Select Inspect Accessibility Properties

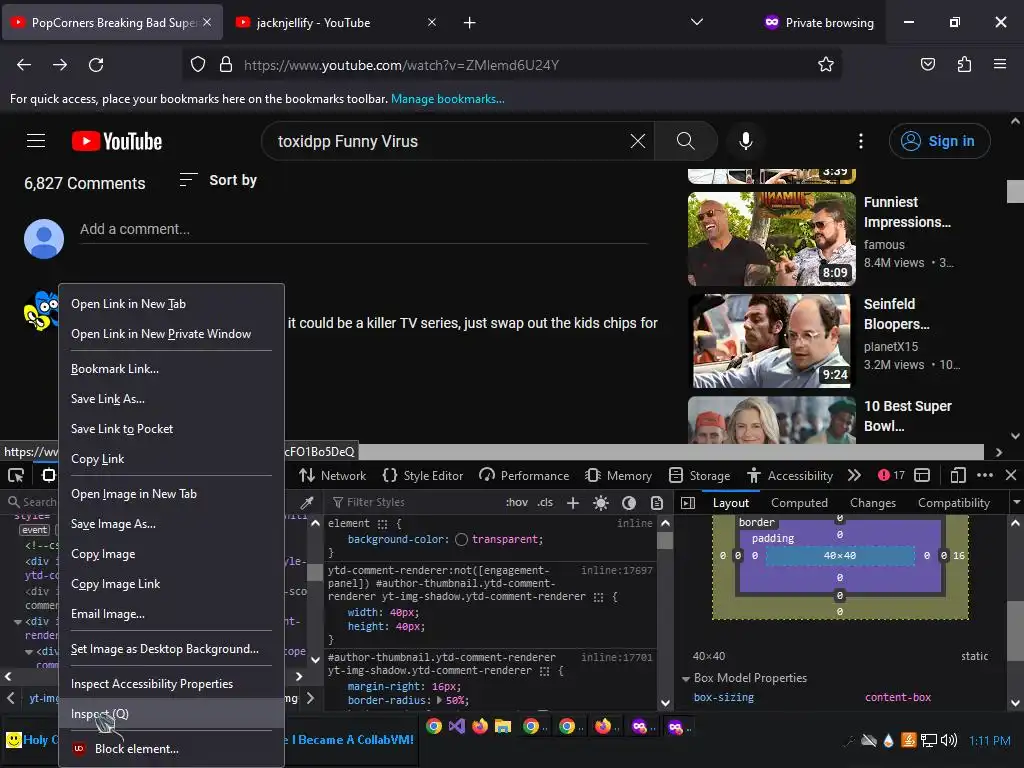(x=171, y=684)
